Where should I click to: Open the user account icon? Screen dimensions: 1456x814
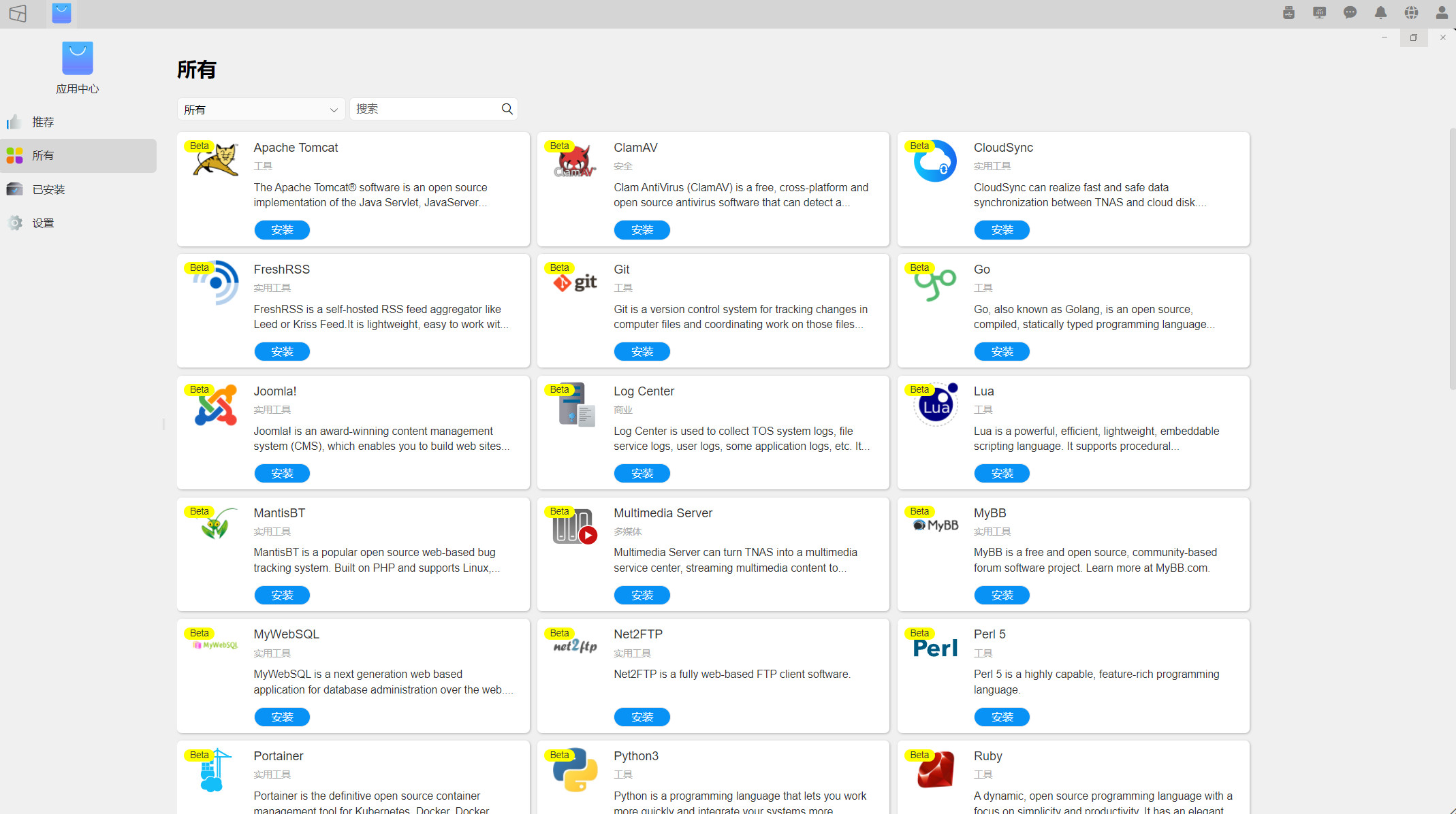(x=1442, y=12)
